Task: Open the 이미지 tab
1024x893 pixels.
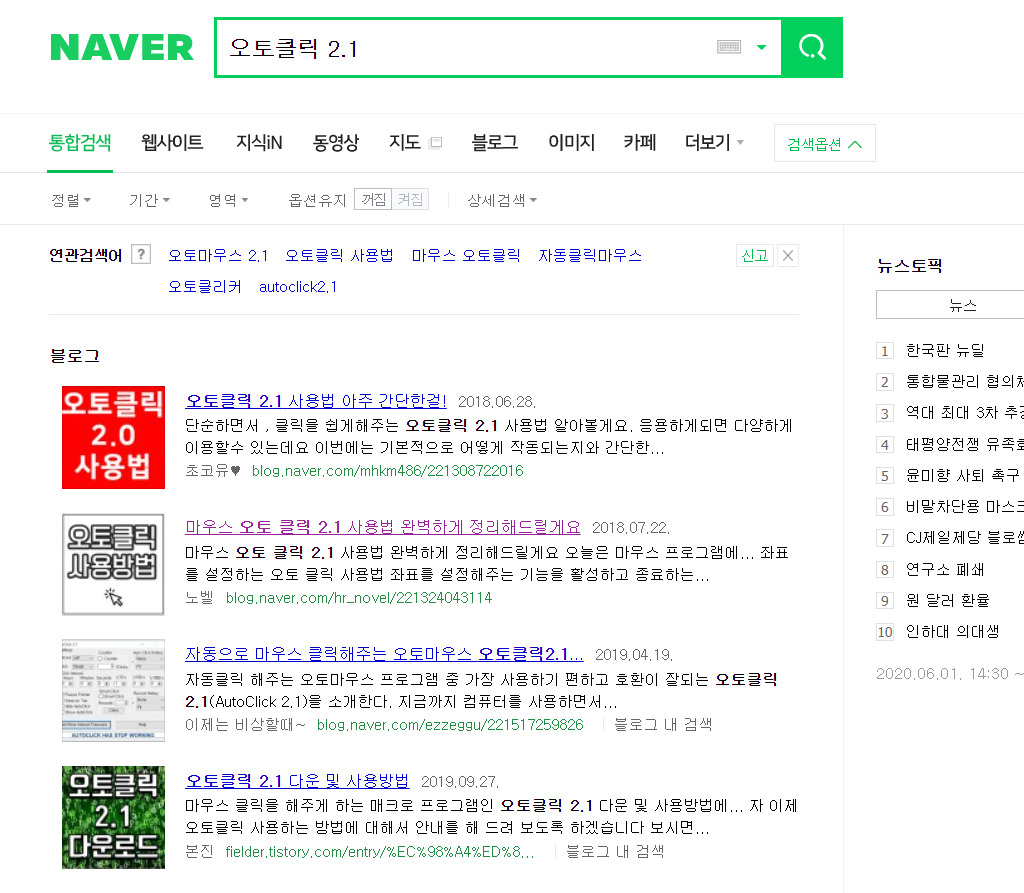Action: (x=571, y=142)
